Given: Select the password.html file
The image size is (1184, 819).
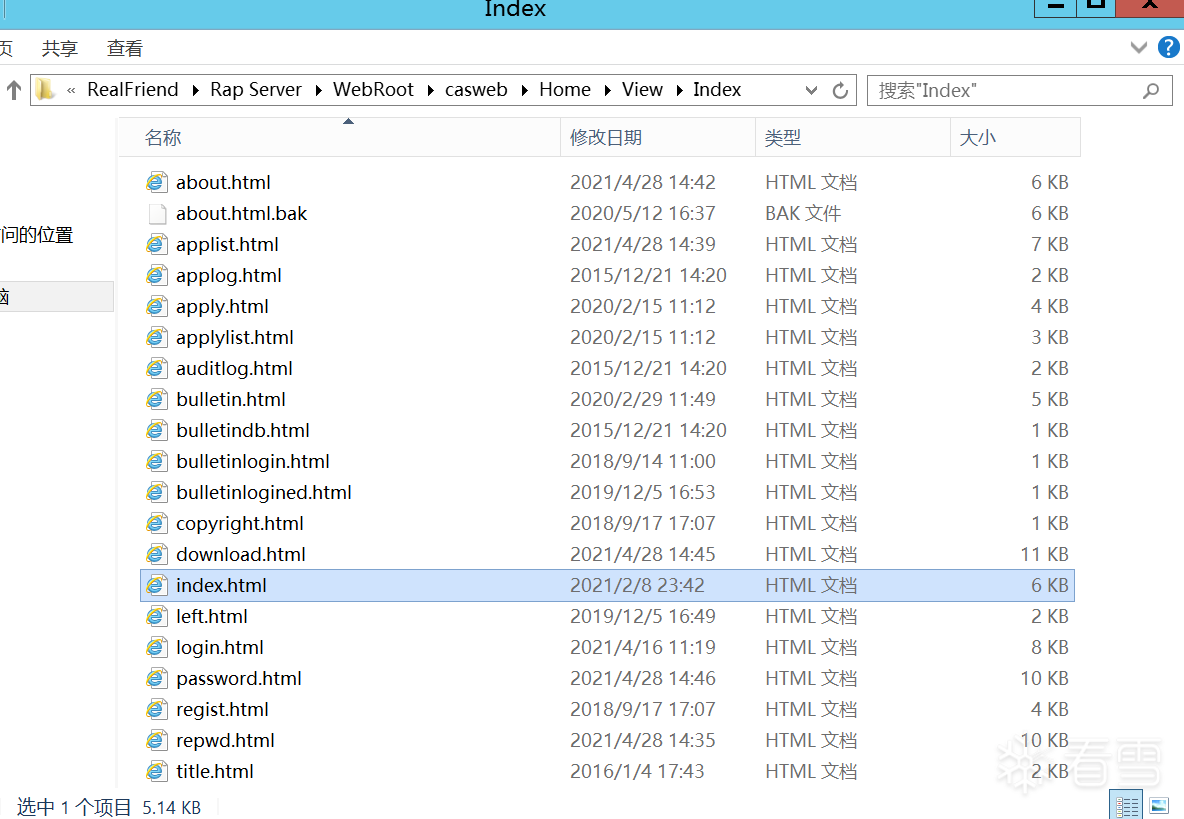Looking at the screenshot, I should [239, 678].
